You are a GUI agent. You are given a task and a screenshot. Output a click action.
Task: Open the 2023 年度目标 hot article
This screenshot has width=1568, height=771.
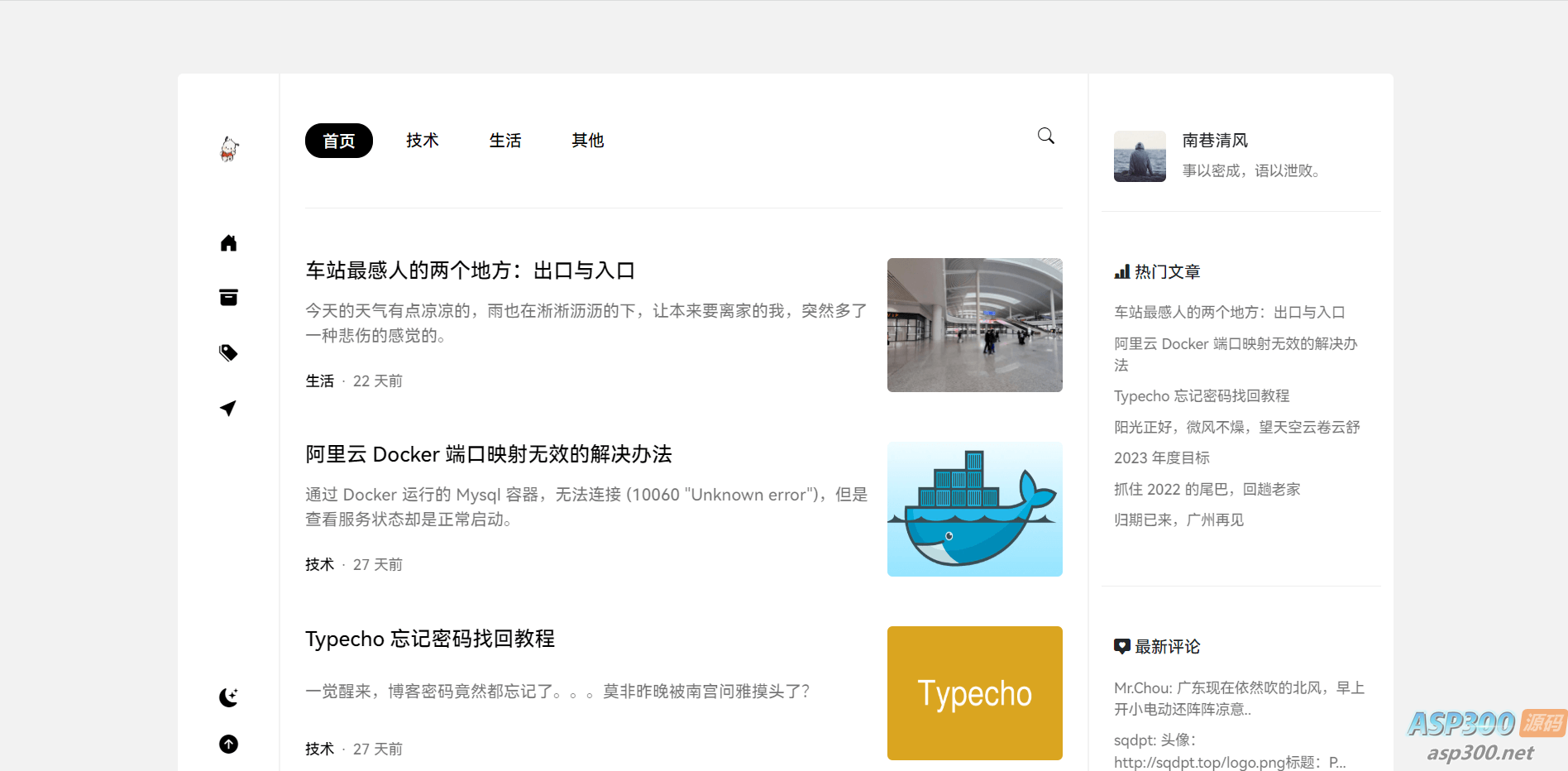1161,457
